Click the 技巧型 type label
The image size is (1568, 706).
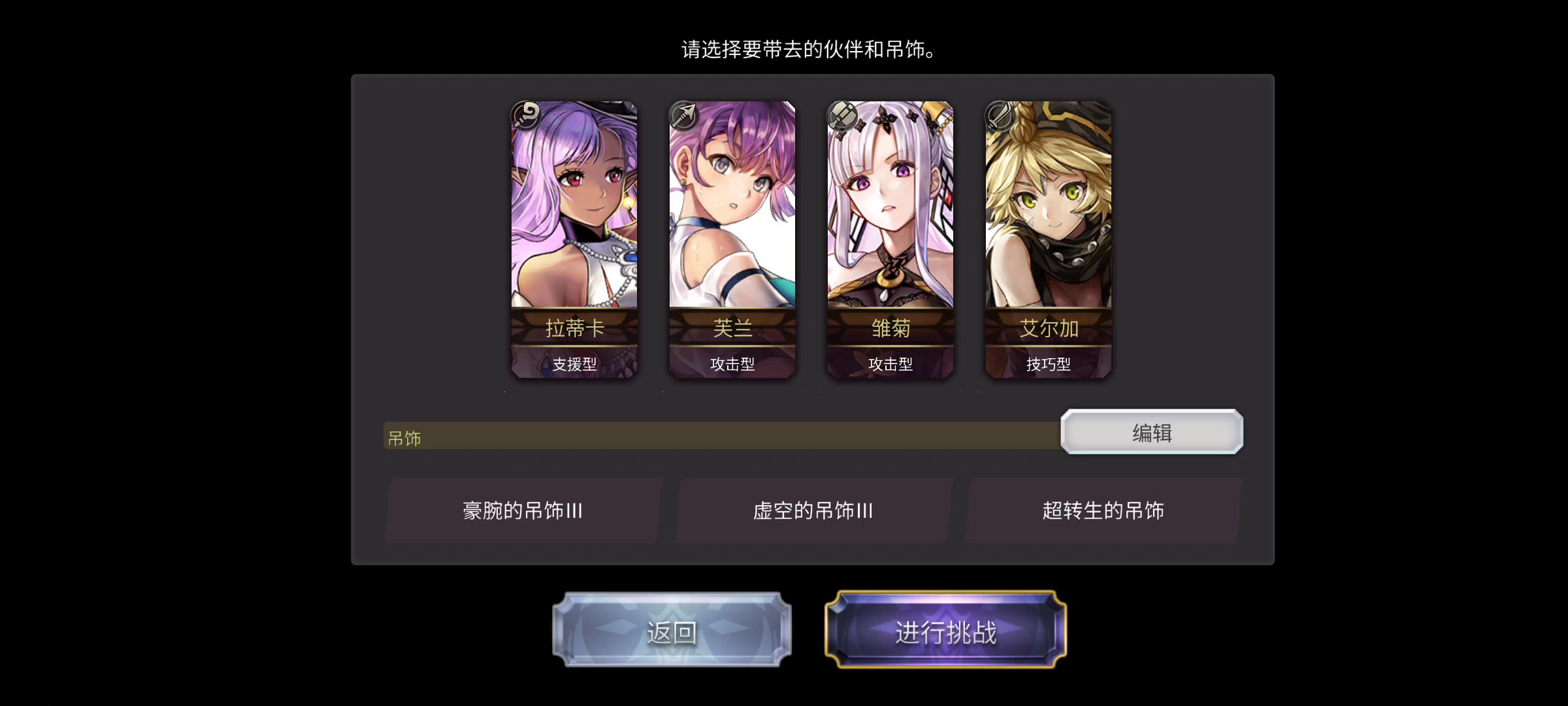point(1049,364)
